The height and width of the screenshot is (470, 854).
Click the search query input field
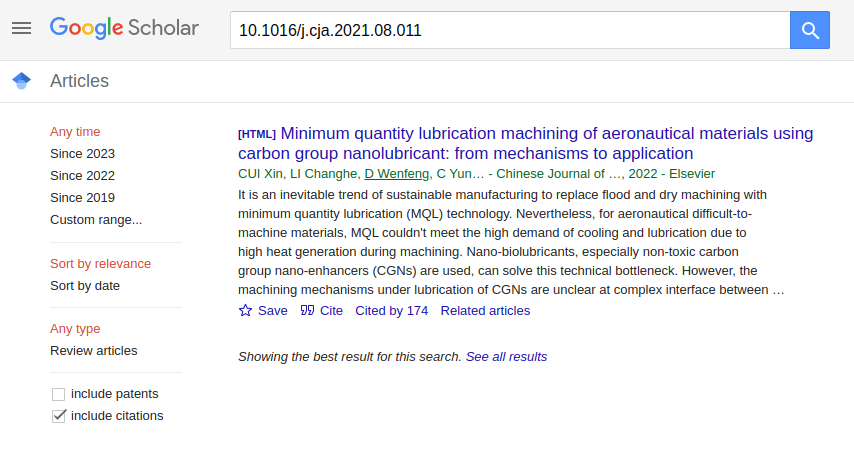510,30
